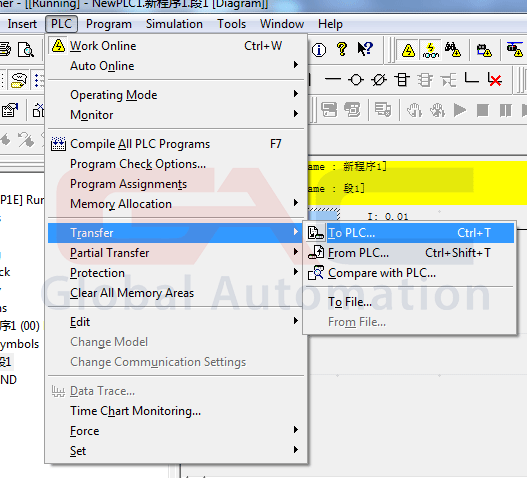This screenshot has height=478, width=527.
Task: Select the To PLC transfer icon
Action: pyautogui.click(x=316, y=233)
